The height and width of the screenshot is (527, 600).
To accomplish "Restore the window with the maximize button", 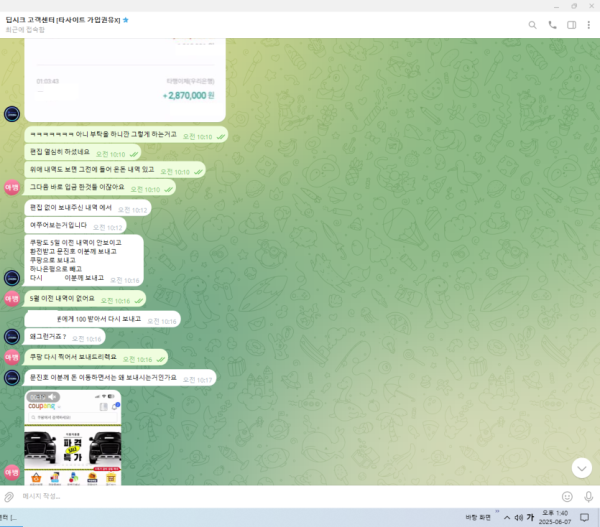I will coord(574,6).
